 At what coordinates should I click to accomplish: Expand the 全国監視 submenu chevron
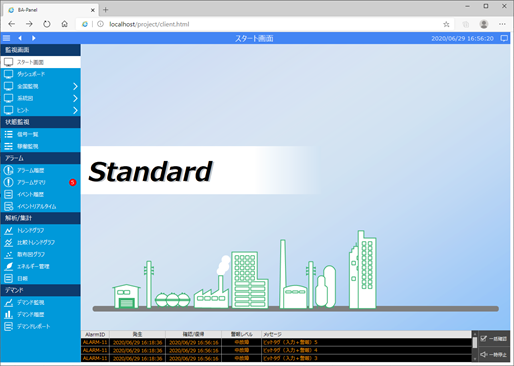pos(75,86)
